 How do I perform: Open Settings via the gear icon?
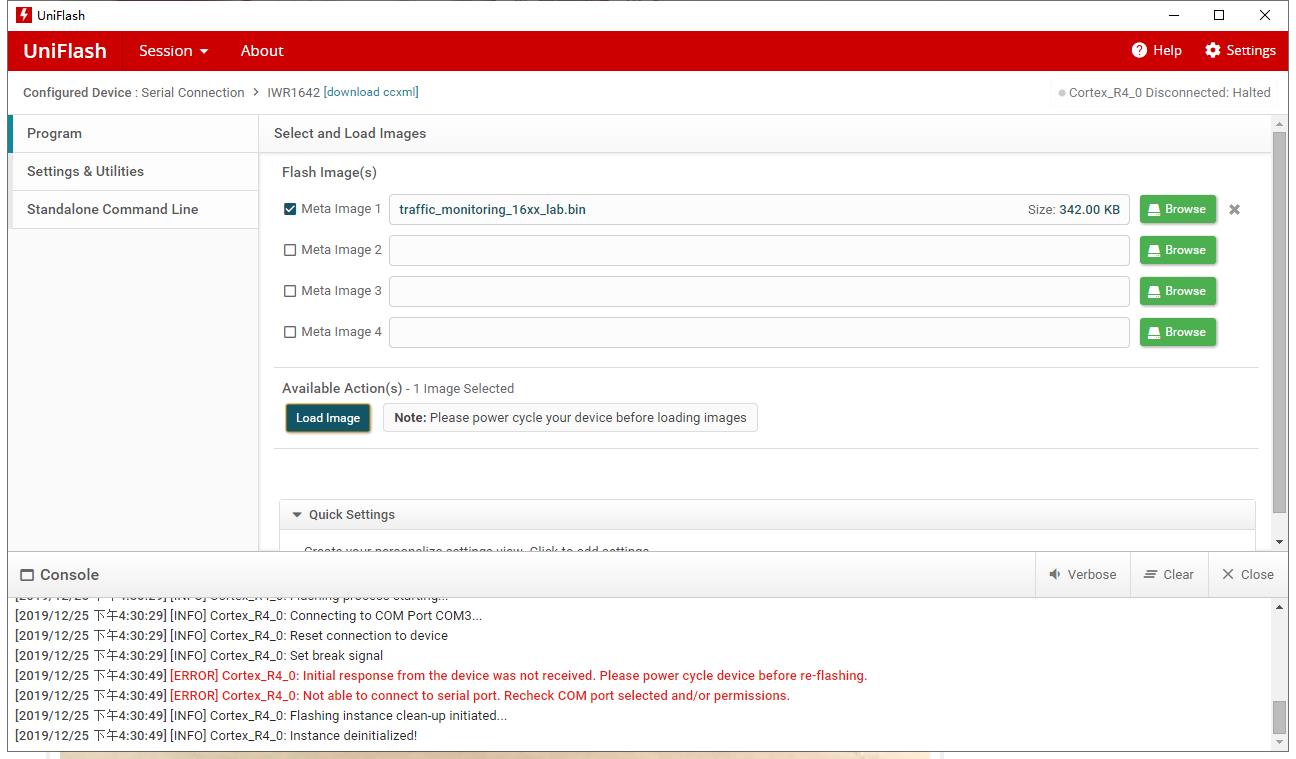1213,50
